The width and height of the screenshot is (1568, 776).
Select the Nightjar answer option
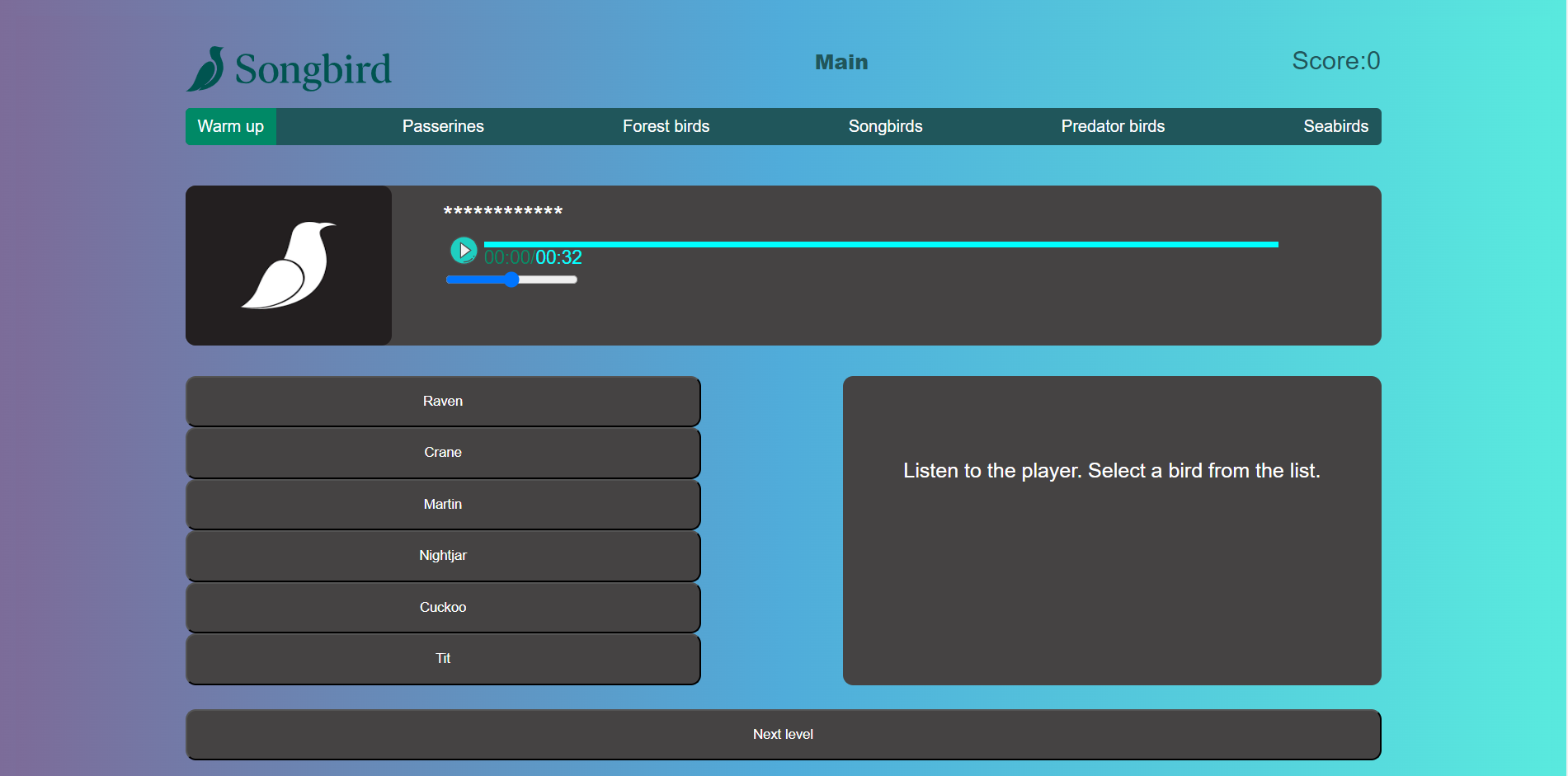pos(443,556)
